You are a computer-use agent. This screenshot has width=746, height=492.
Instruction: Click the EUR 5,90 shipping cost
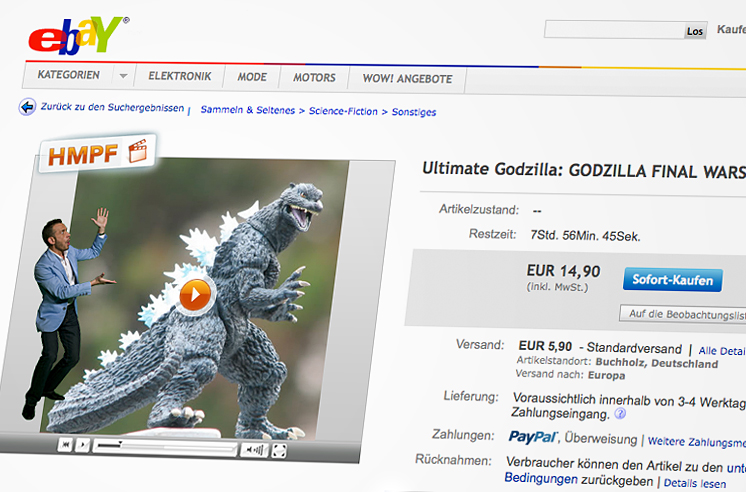(x=545, y=346)
